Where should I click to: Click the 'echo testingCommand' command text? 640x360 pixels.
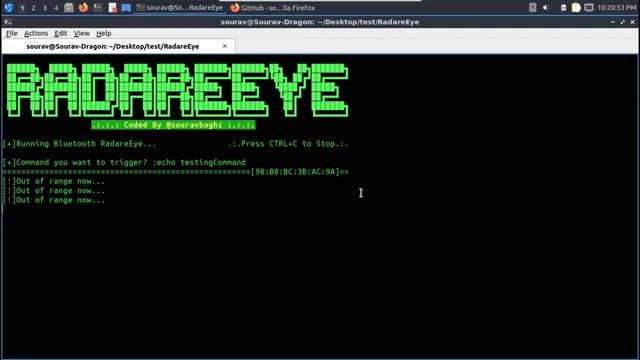click(x=201, y=162)
